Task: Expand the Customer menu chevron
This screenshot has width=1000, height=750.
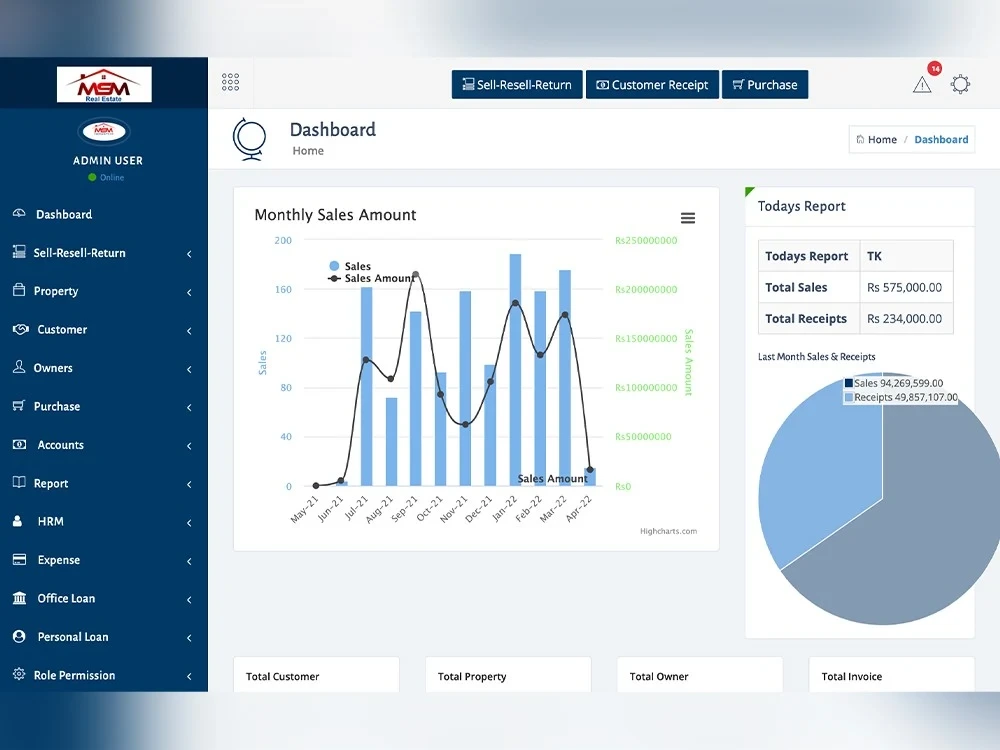Action: [189, 330]
